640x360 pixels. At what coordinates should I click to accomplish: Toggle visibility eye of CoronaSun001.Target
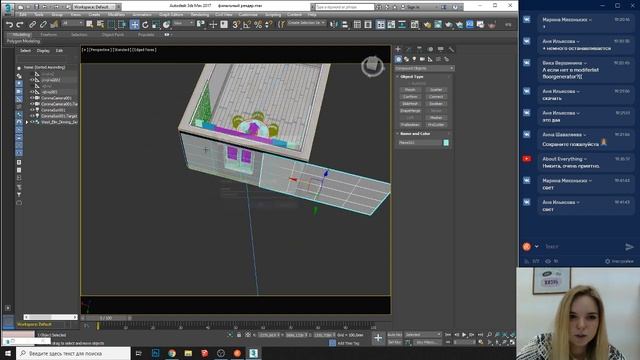[x=32, y=116]
